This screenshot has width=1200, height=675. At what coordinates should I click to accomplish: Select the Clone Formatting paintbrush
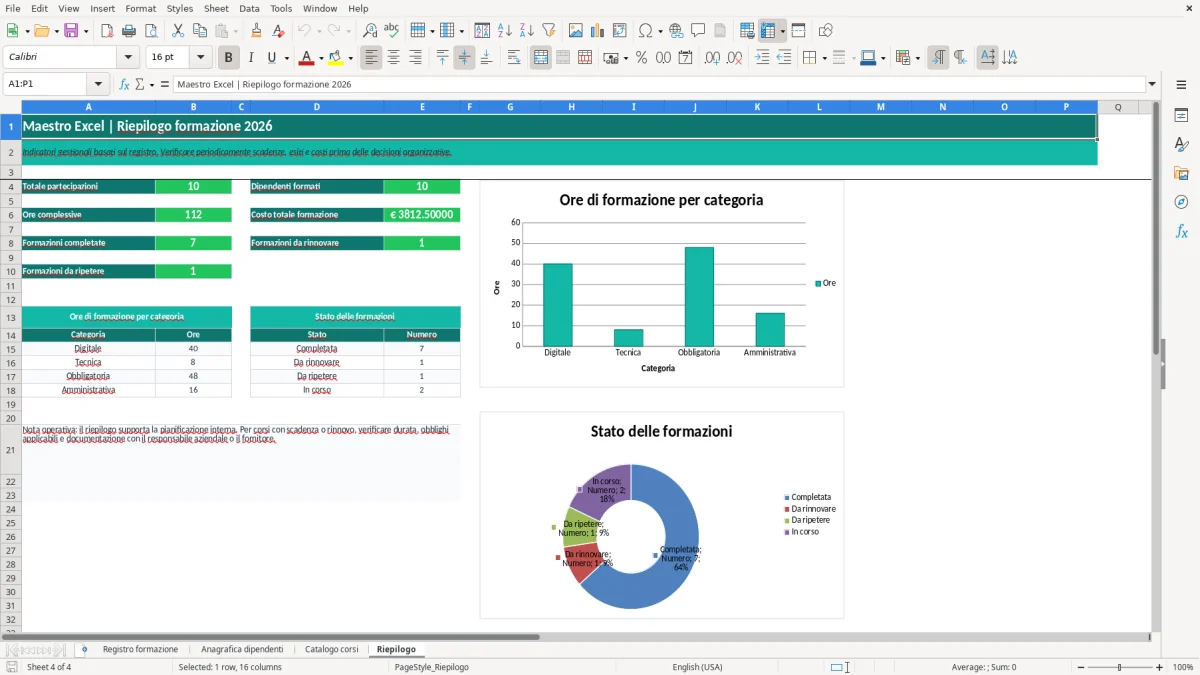tap(257, 31)
